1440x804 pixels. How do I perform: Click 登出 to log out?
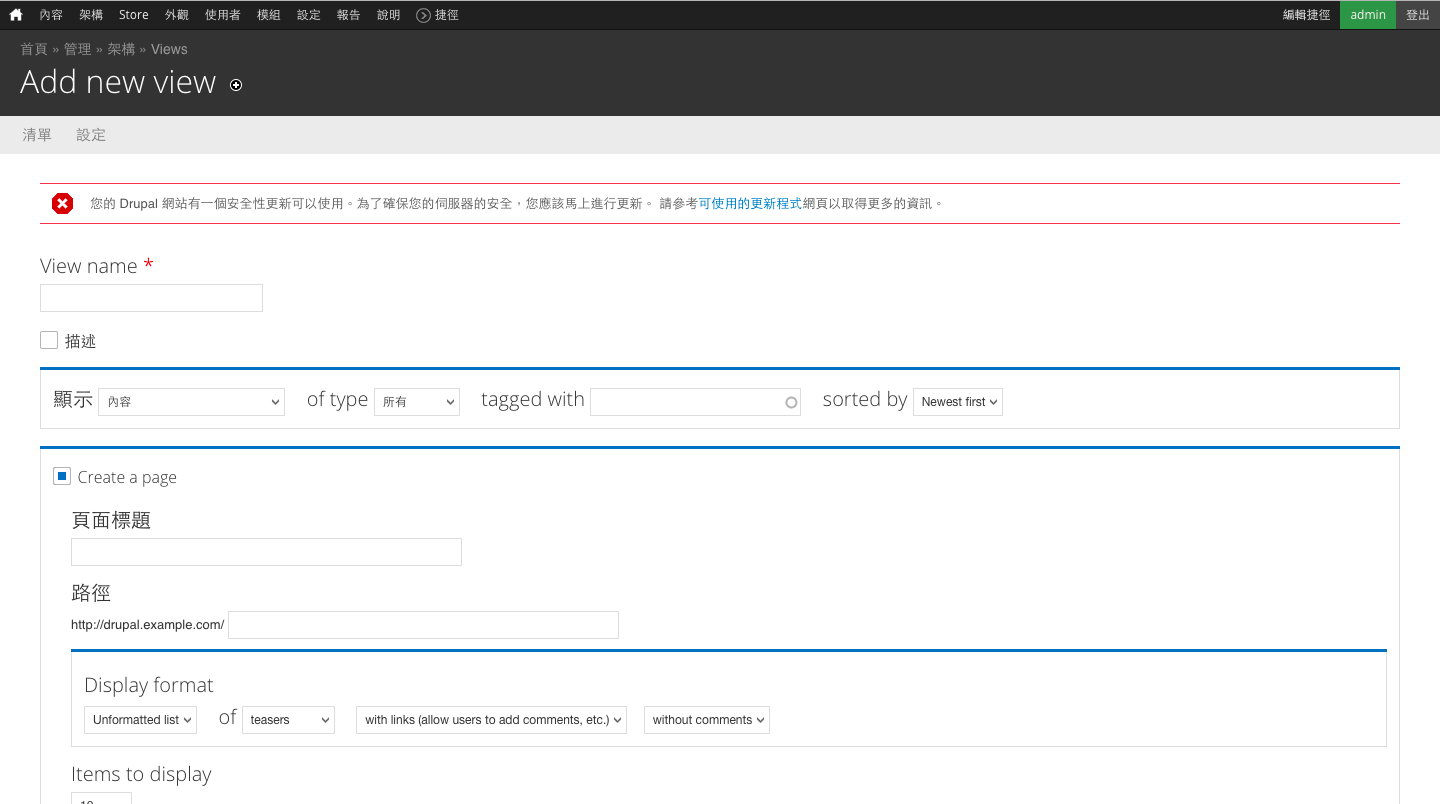[x=1418, y=15]
